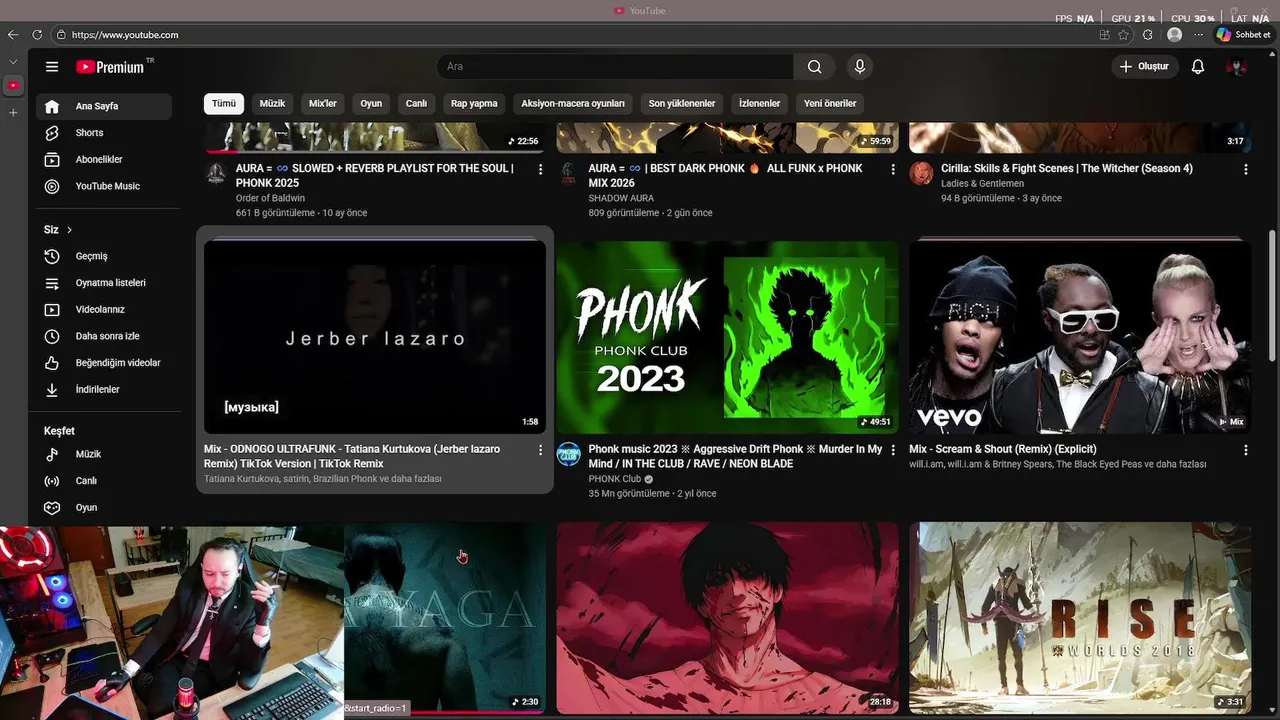The height and width of the screenshot is (720, 1280).
Task: Click the Ladies & Gentlemen channel avatar
Action: tap(921, 173)
